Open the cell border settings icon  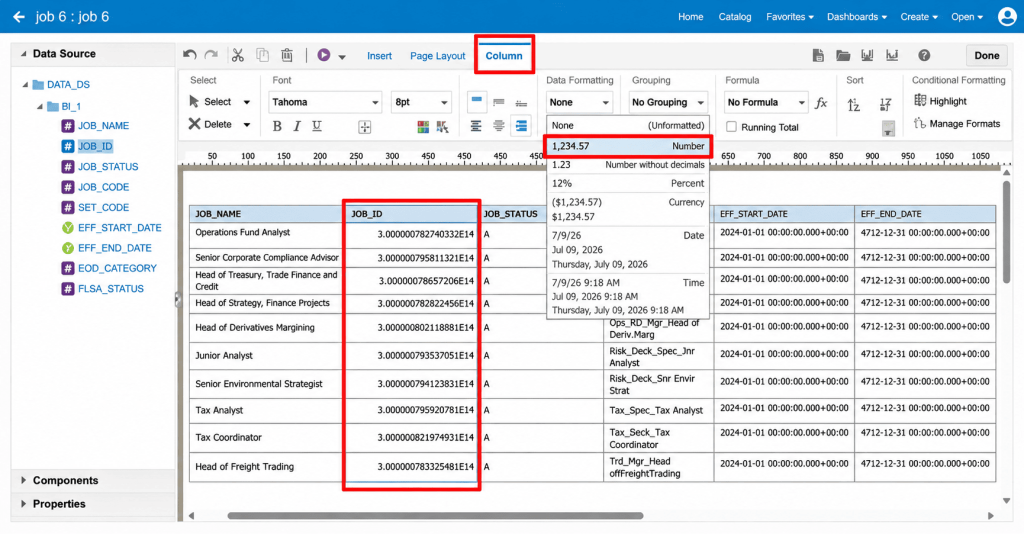[364, 127]
